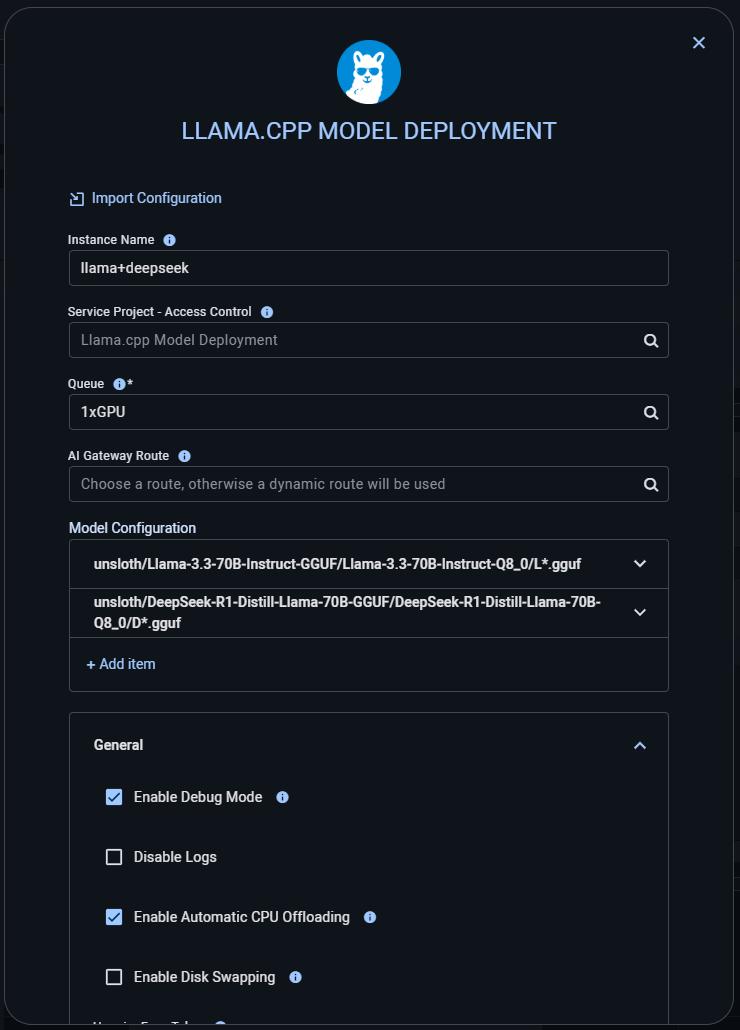The width and height of the screenshot is (740, 1030).
Task: Click the Queue info icon
Action: point(119,384)
